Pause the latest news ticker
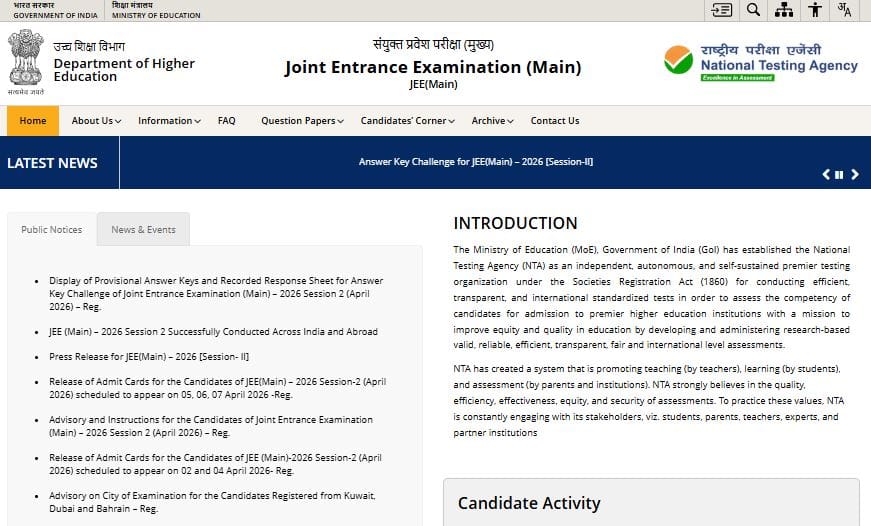 click(839, 174)
